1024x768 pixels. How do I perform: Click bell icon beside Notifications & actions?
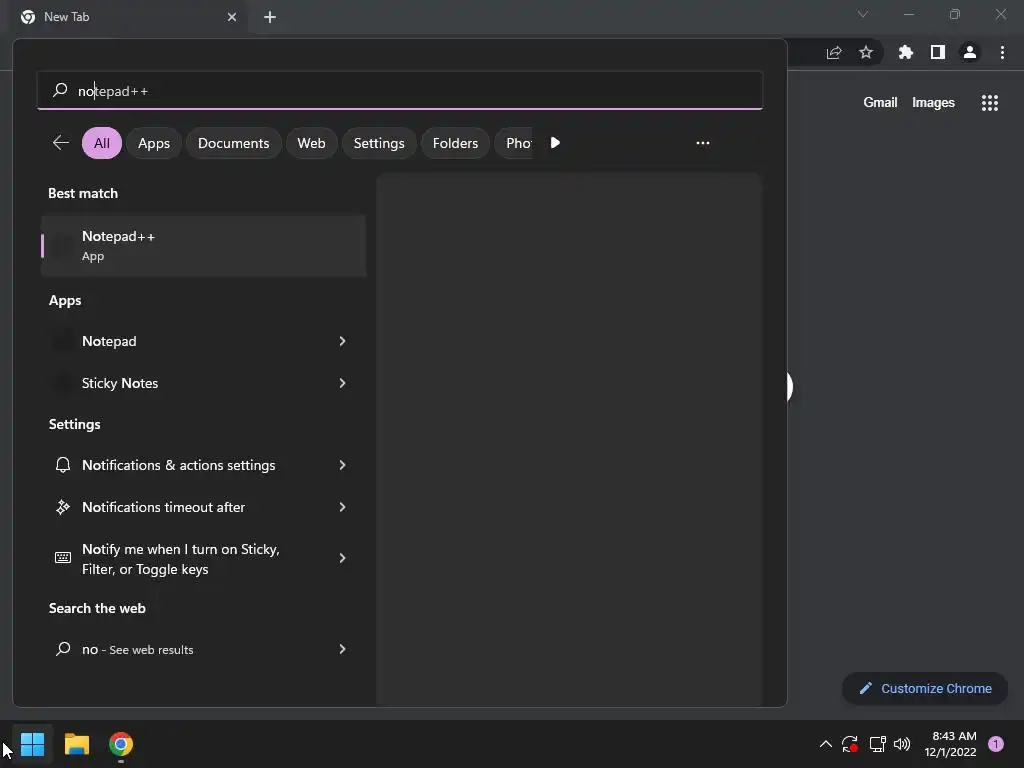coord(63,465)
